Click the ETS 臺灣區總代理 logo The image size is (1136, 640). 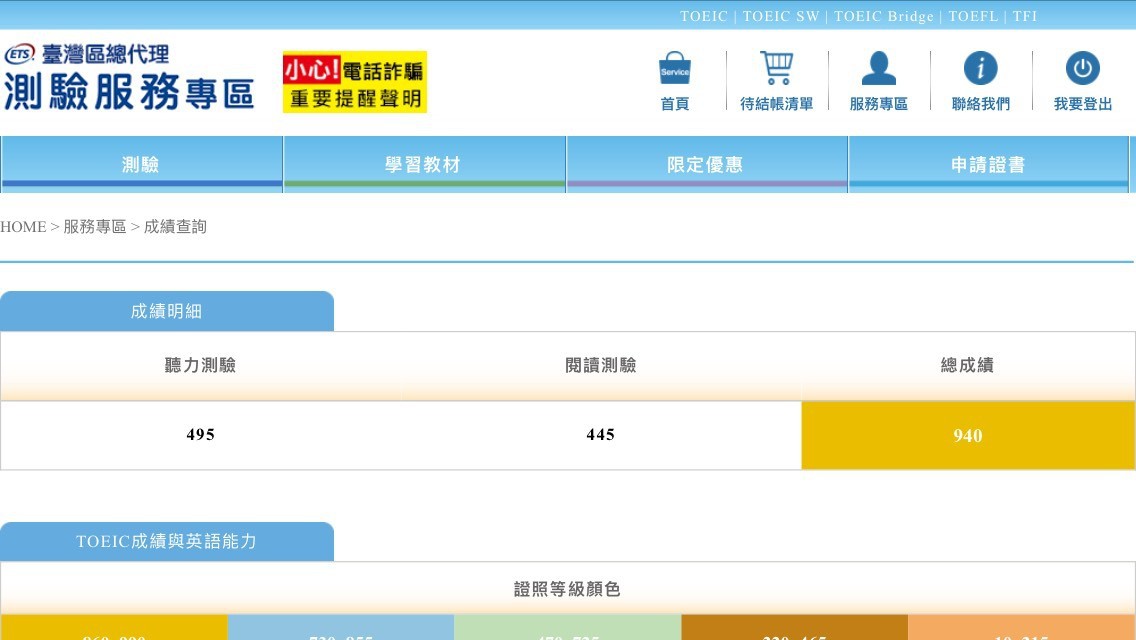tap(87, 54)
